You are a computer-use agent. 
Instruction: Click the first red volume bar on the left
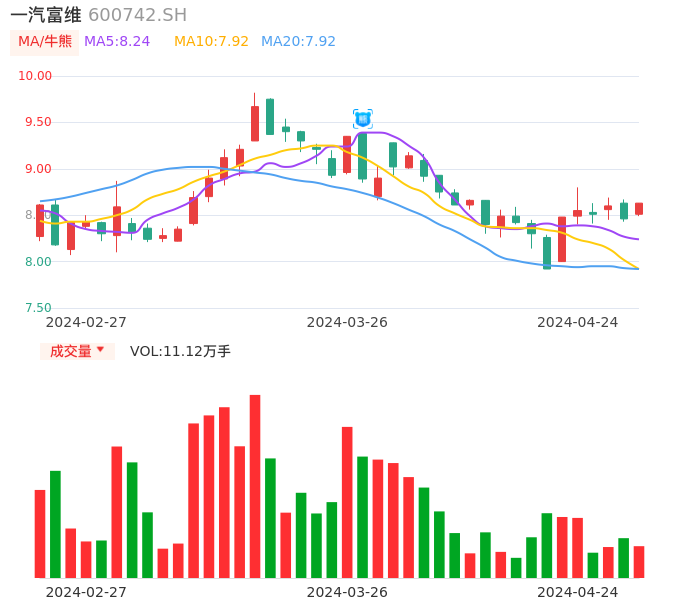(x=40, y=534)
